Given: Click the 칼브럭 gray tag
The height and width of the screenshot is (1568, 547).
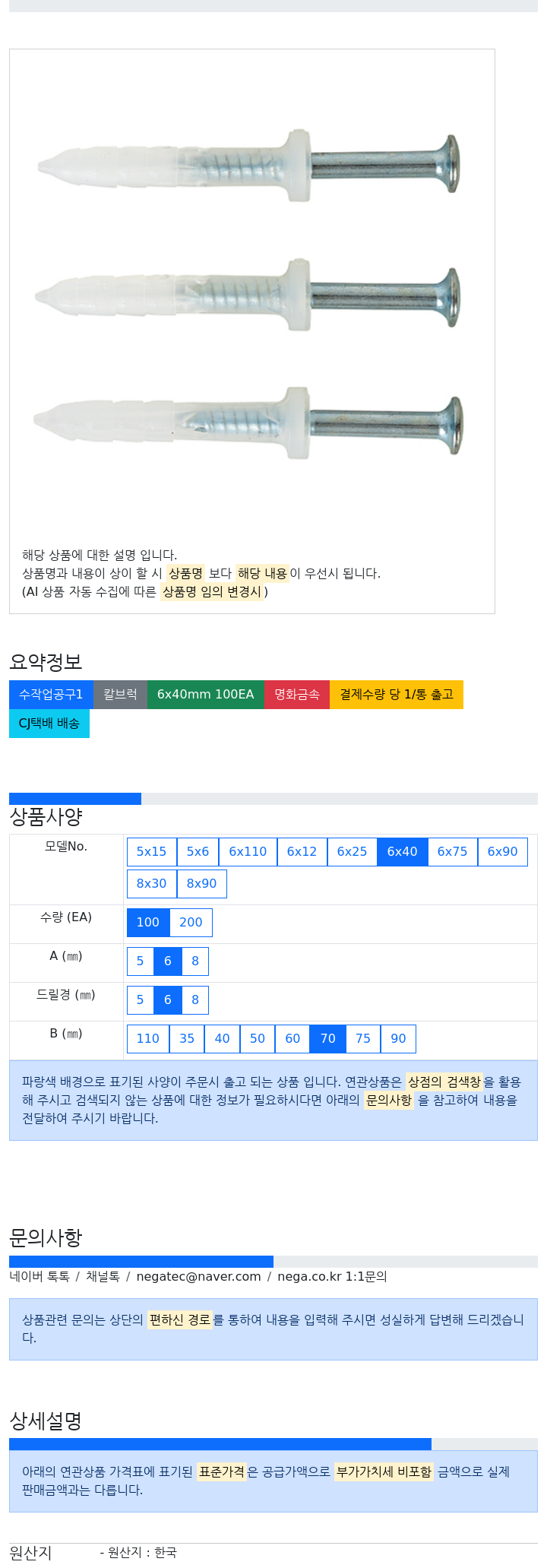Looking at the screenshot, I should coord(120,694).
